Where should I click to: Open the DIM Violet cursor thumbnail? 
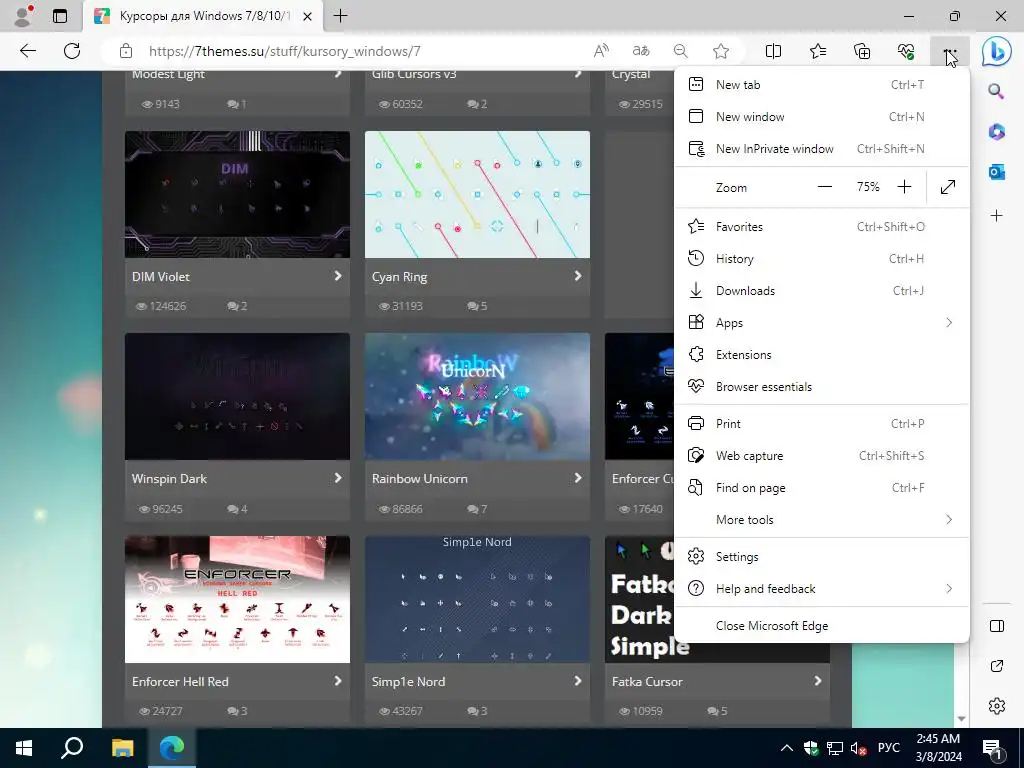pos(237,195)
